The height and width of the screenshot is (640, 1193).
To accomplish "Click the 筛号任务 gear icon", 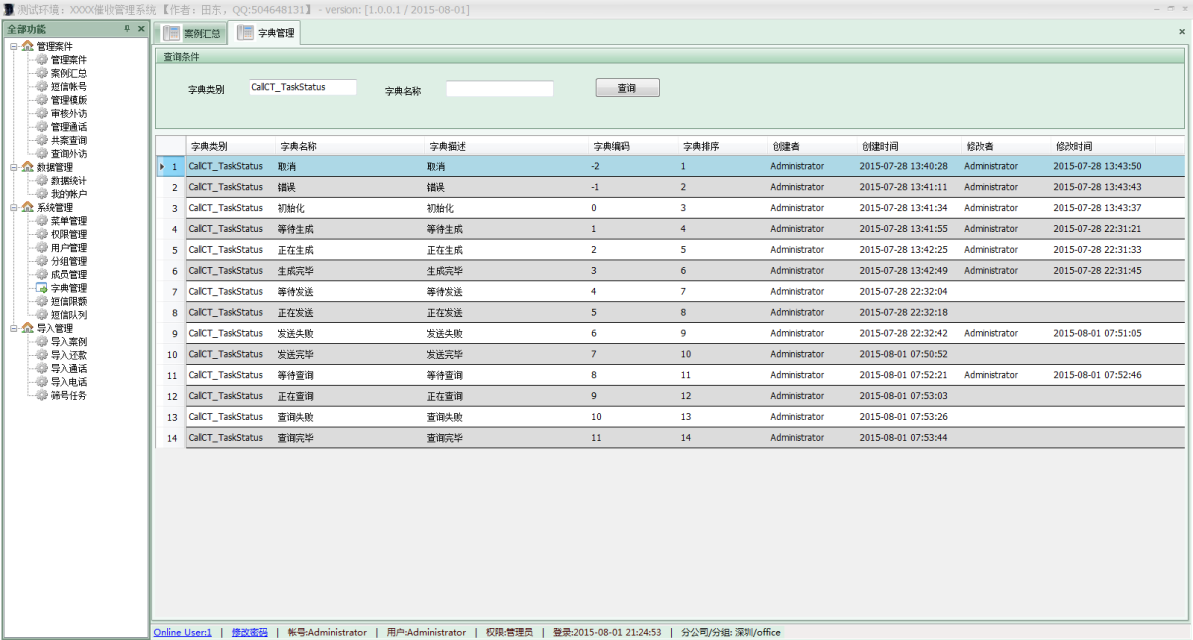I will pyautogui.click(x=42, y=395).
